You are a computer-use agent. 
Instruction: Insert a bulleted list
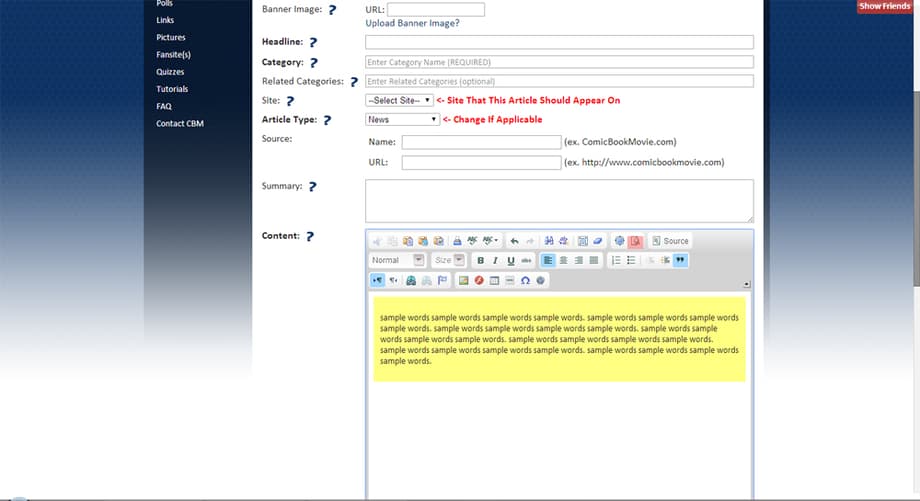(x=630, y=260)
